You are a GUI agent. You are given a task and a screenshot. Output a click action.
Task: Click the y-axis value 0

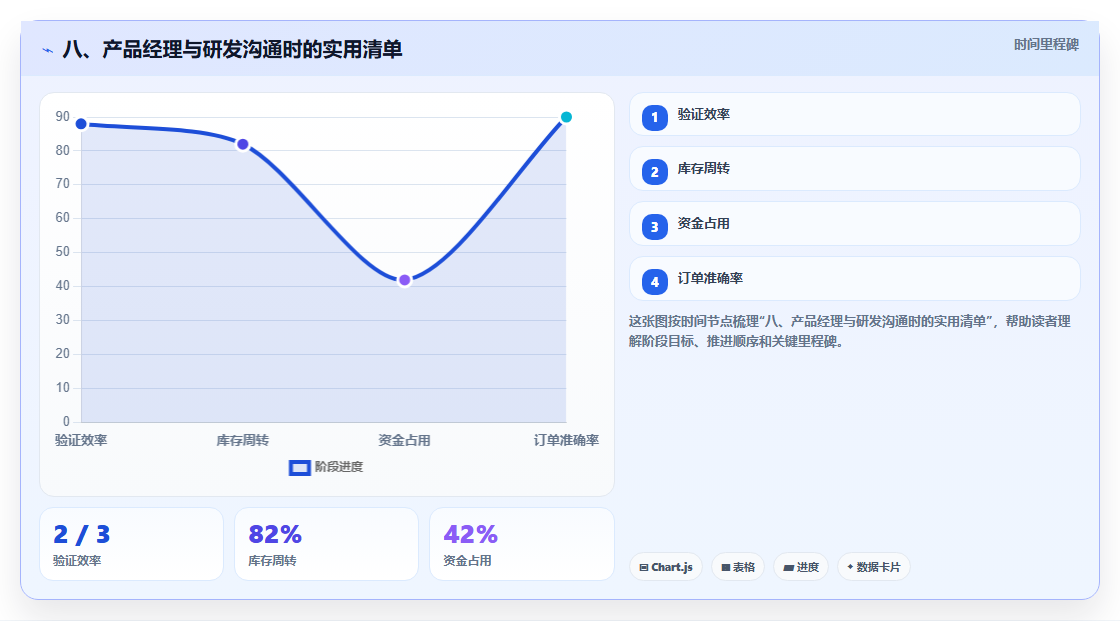pos(66,422)
